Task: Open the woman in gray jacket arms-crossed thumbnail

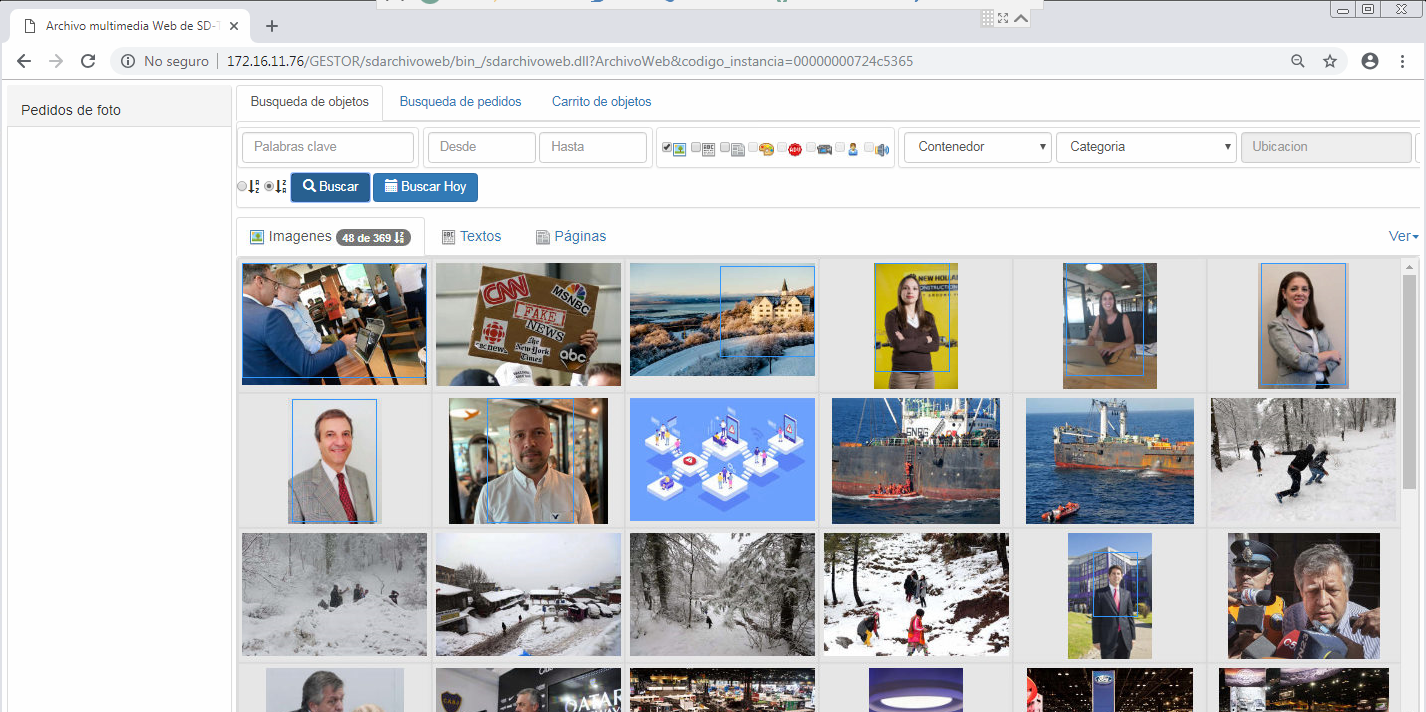Action: (x=1303, y=326)
